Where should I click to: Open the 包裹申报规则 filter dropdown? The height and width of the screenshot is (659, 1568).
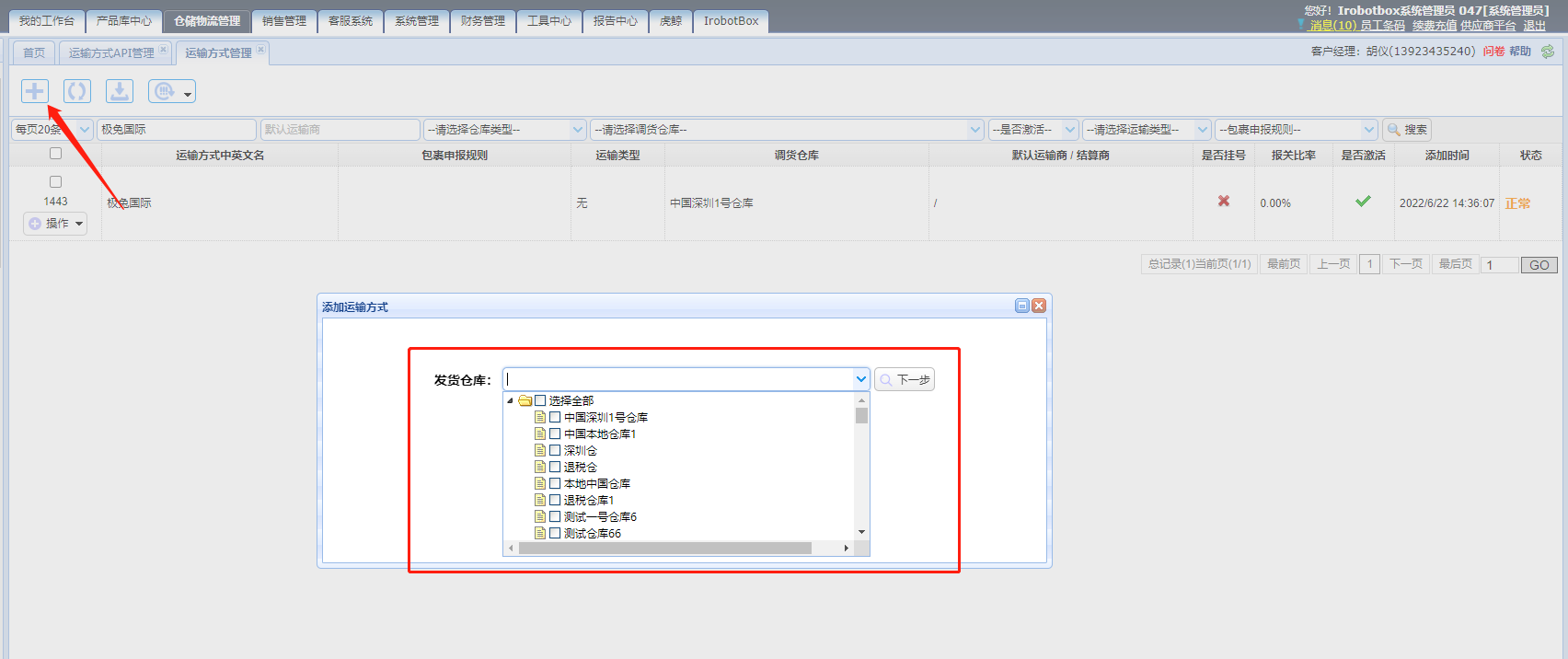point(1296,130)
